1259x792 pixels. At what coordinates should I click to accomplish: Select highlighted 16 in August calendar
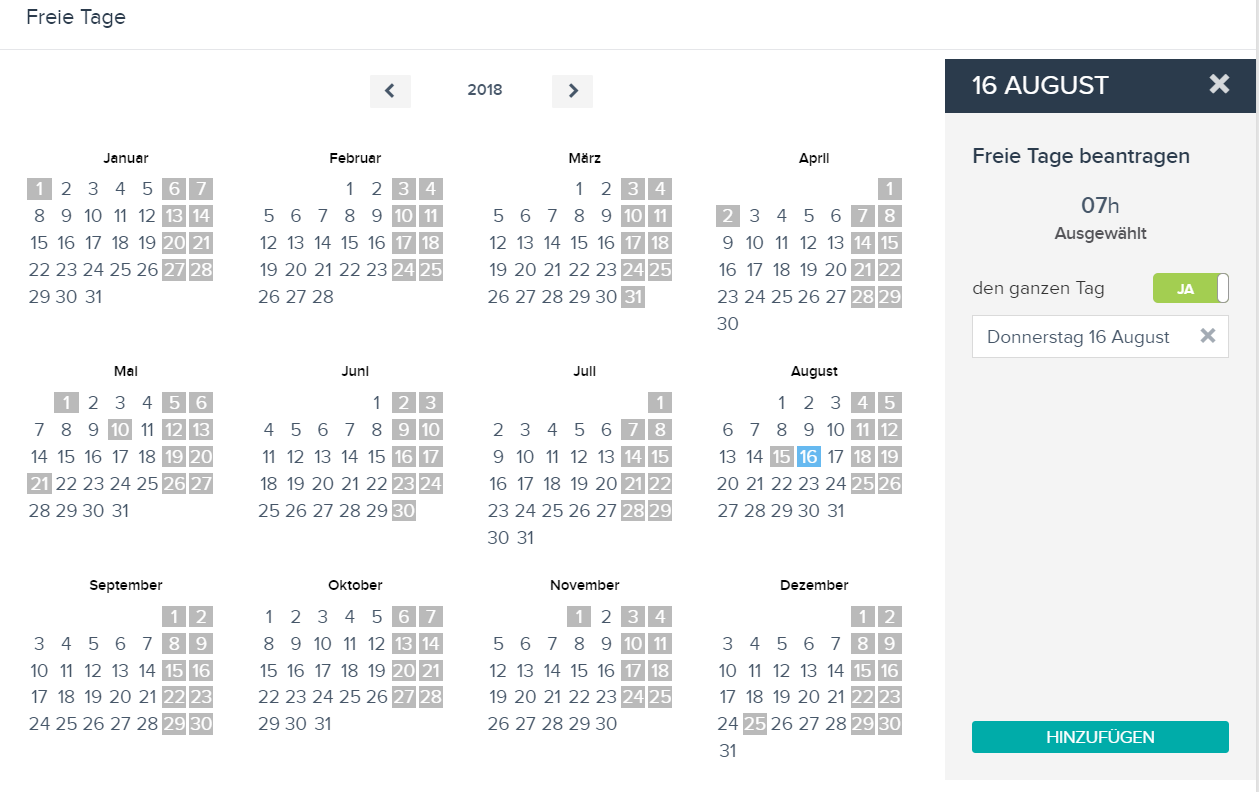click(x=809, y=457)
